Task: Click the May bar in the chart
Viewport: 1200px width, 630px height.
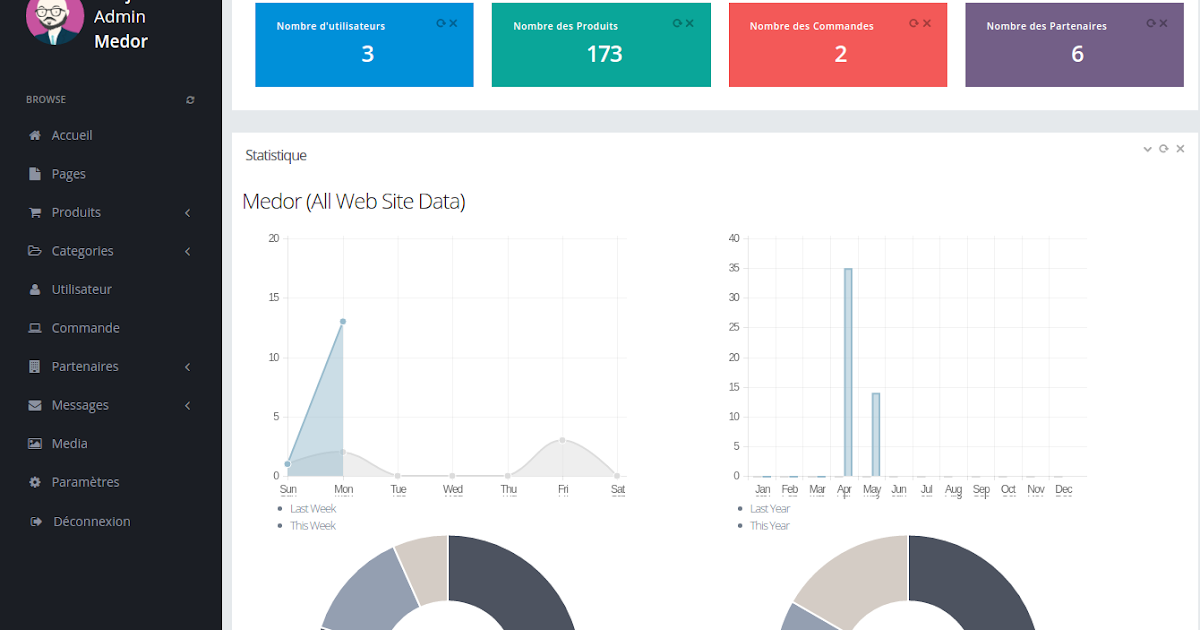Action: coord(876,435)
